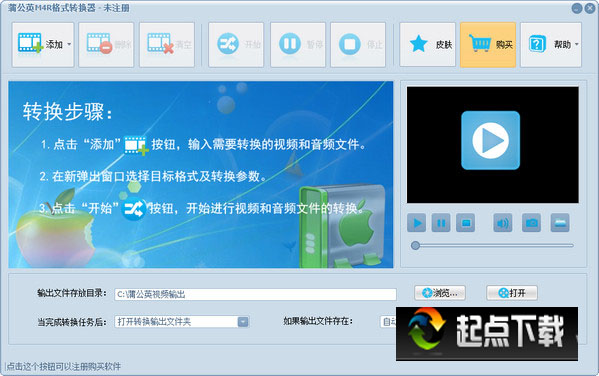
Task: Open the 如果输出文件存在 dropdown
Action: tap(388, 322)
